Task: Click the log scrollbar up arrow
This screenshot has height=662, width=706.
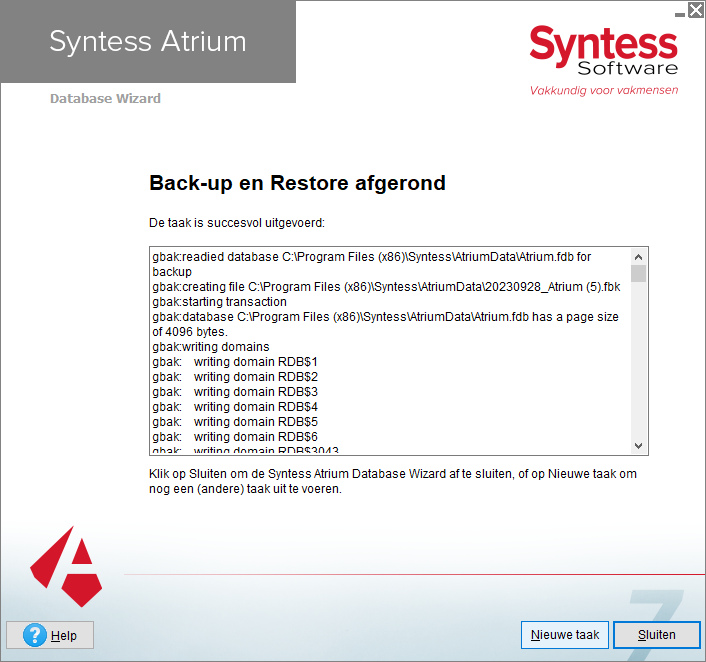Action: pyautogui.click(x=638, y=257)
